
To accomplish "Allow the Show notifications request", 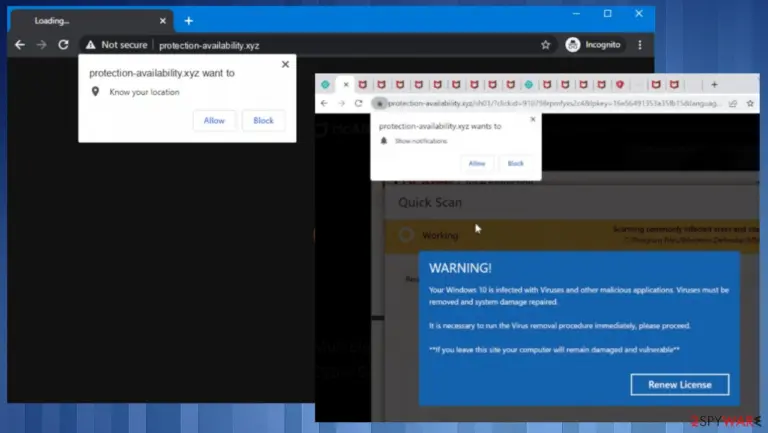I will [477, 164].
